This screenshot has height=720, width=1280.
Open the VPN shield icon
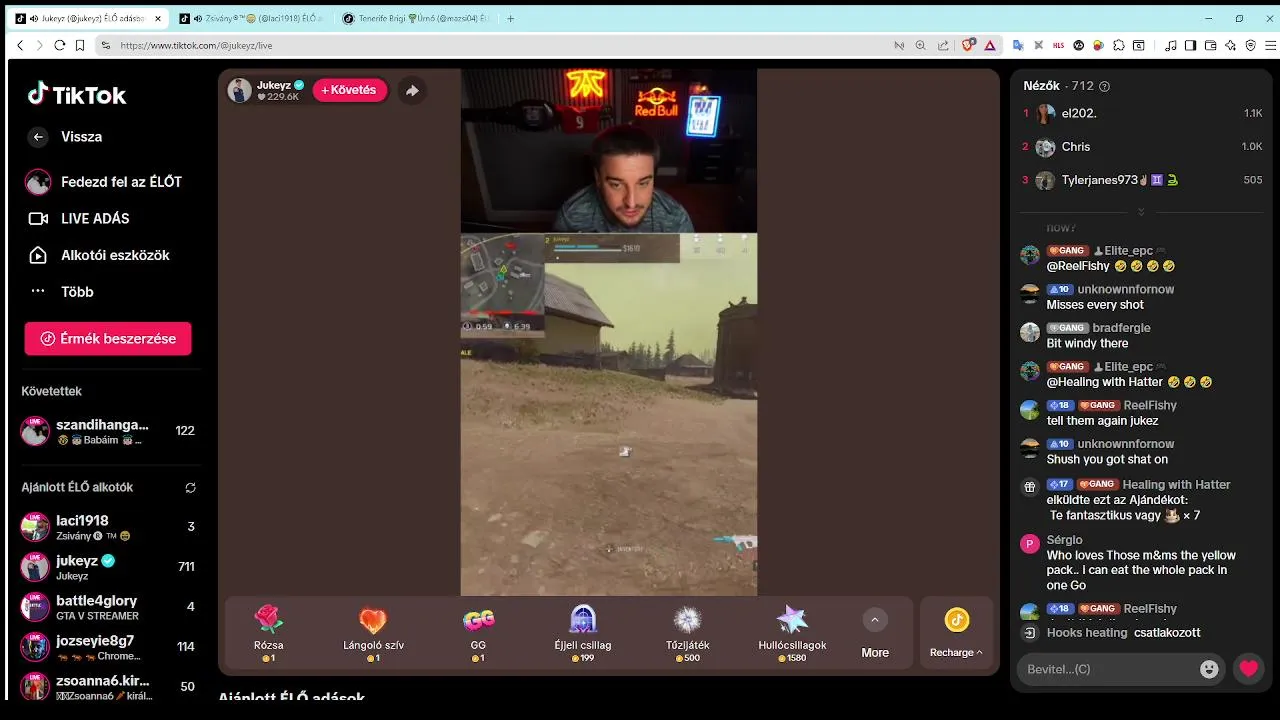1251,45
